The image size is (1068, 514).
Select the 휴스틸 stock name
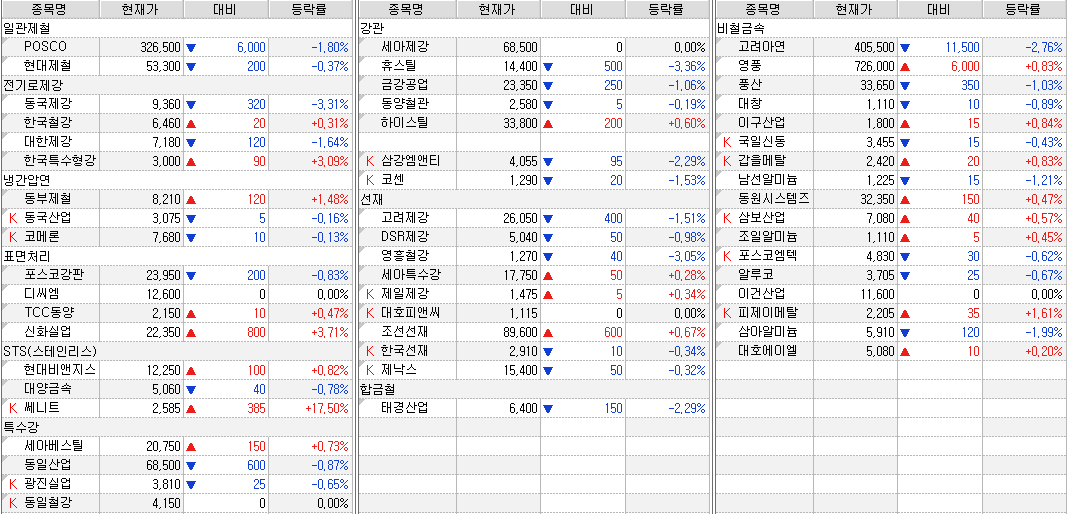point(398,66)
